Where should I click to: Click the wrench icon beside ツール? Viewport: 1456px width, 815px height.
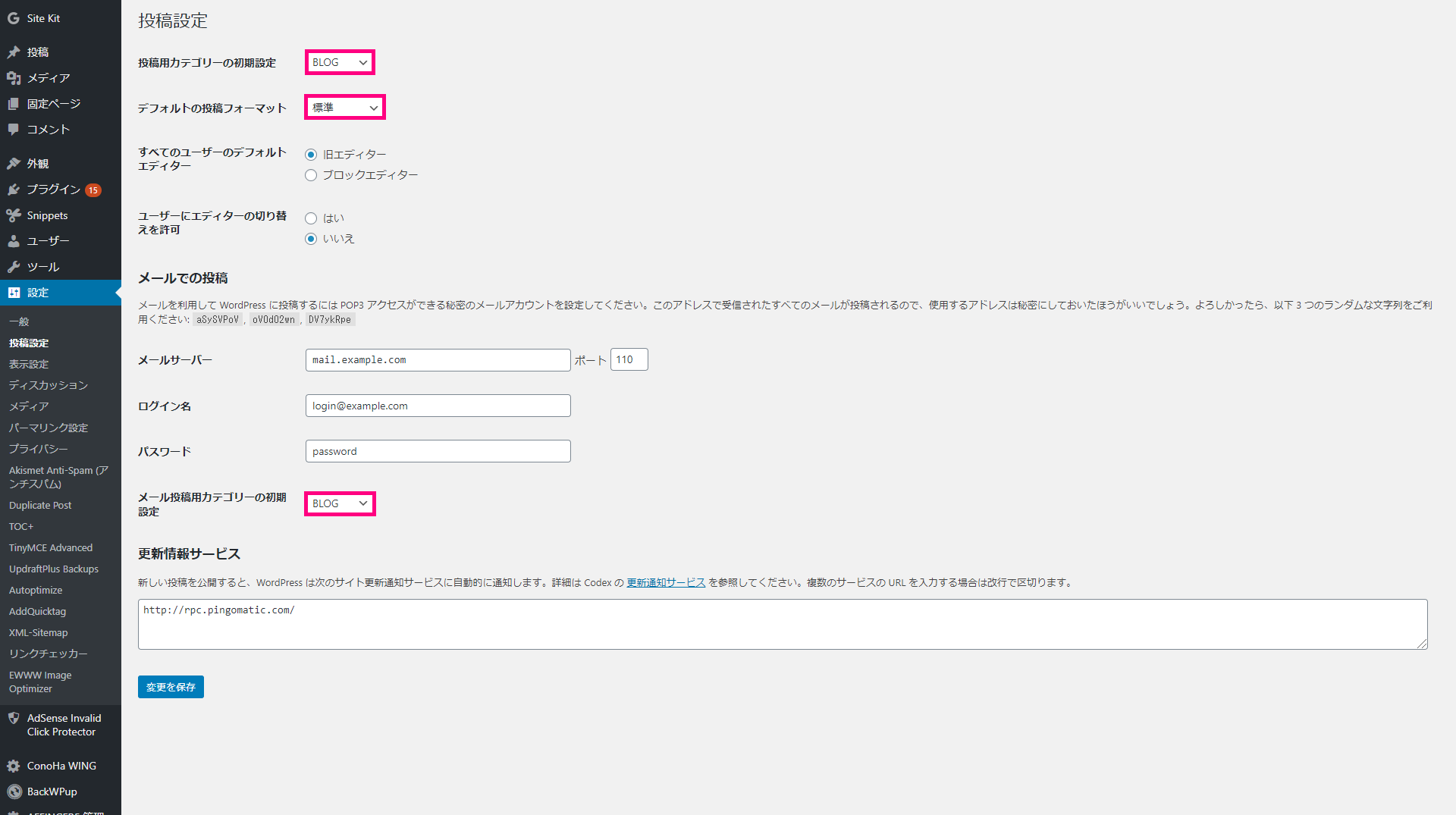point(14,267)
